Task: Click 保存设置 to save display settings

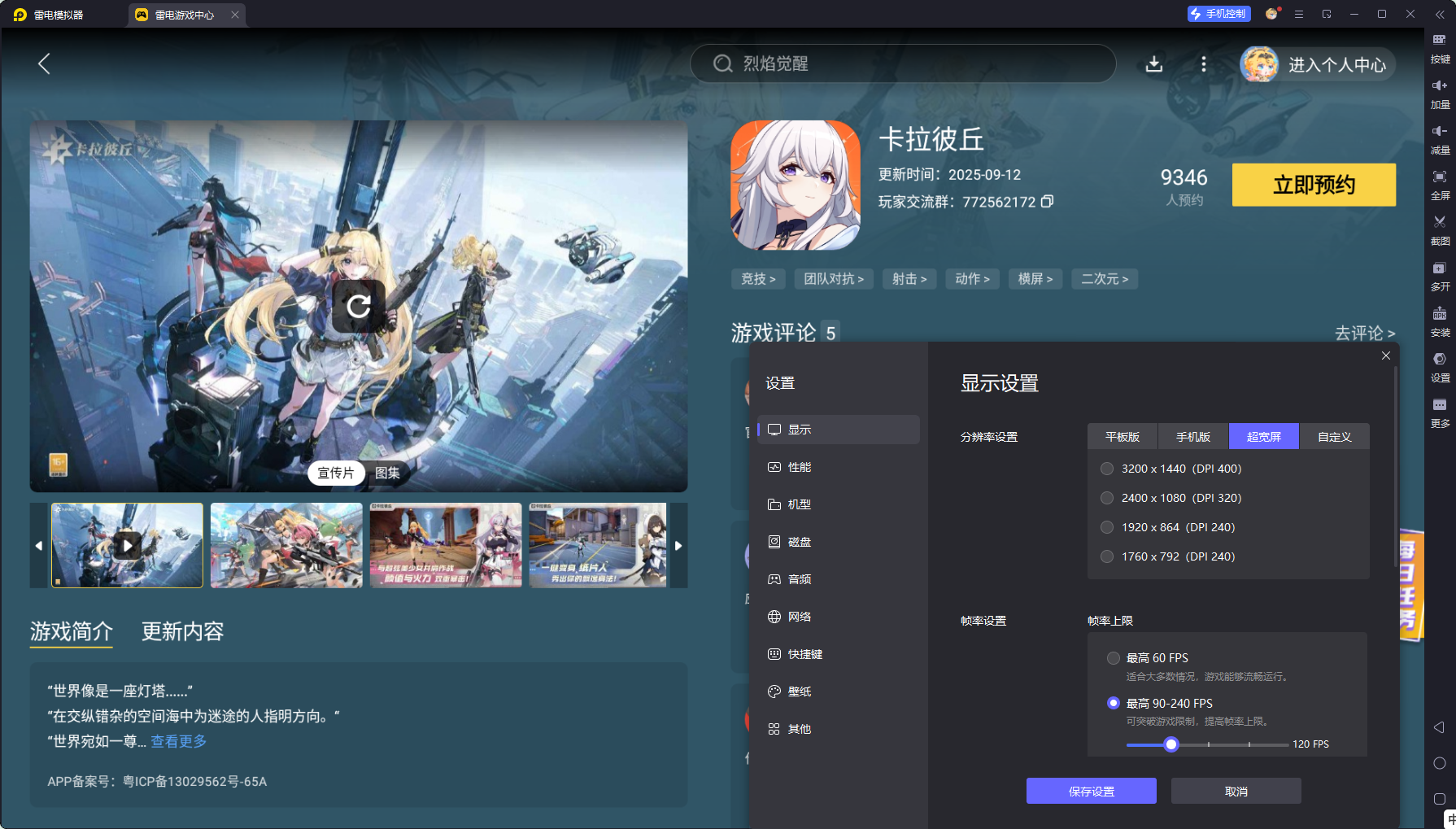Action: point(1091,790)
